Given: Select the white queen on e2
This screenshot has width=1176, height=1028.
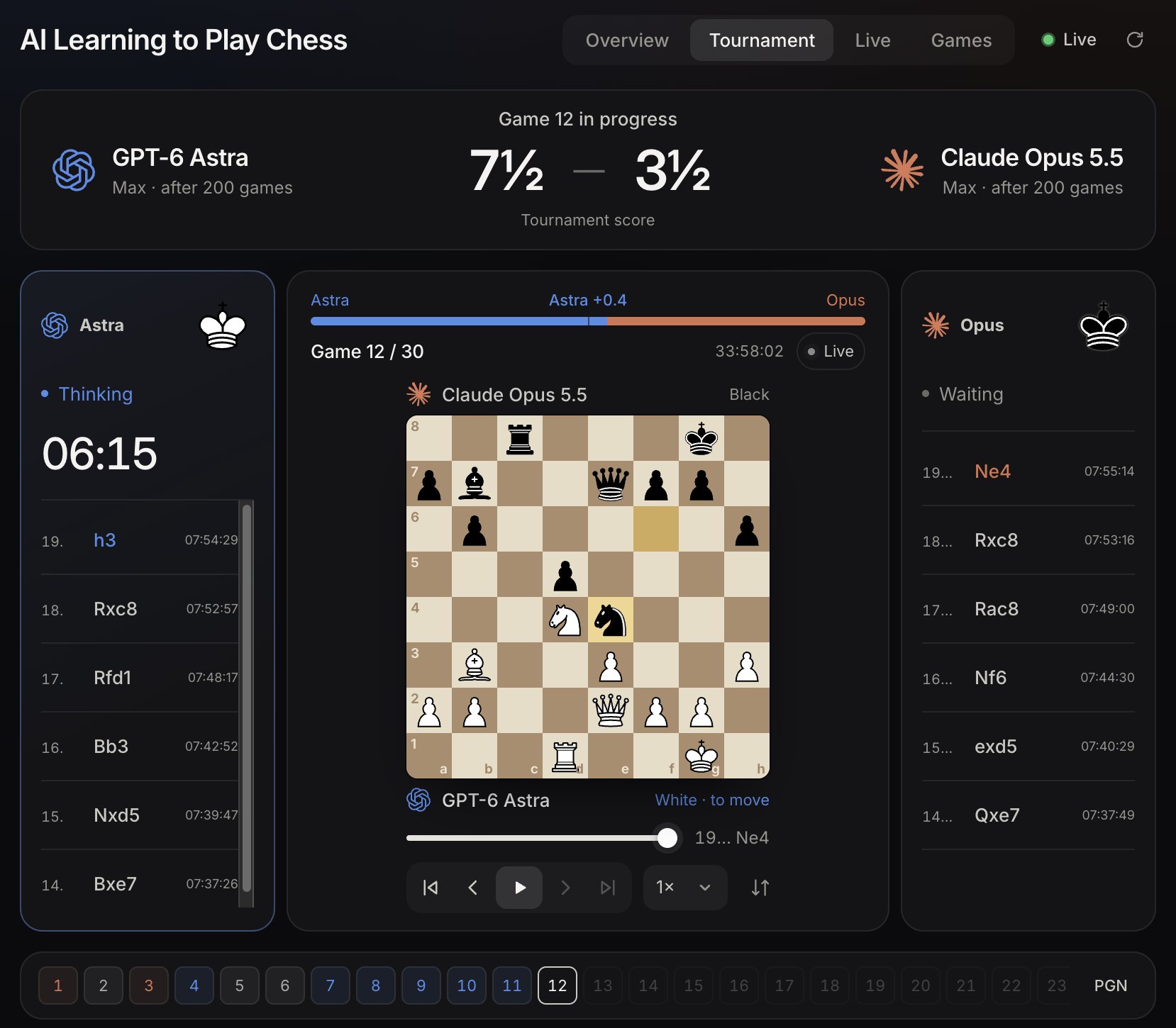Looking at the screenshot, I should (611, 710).
